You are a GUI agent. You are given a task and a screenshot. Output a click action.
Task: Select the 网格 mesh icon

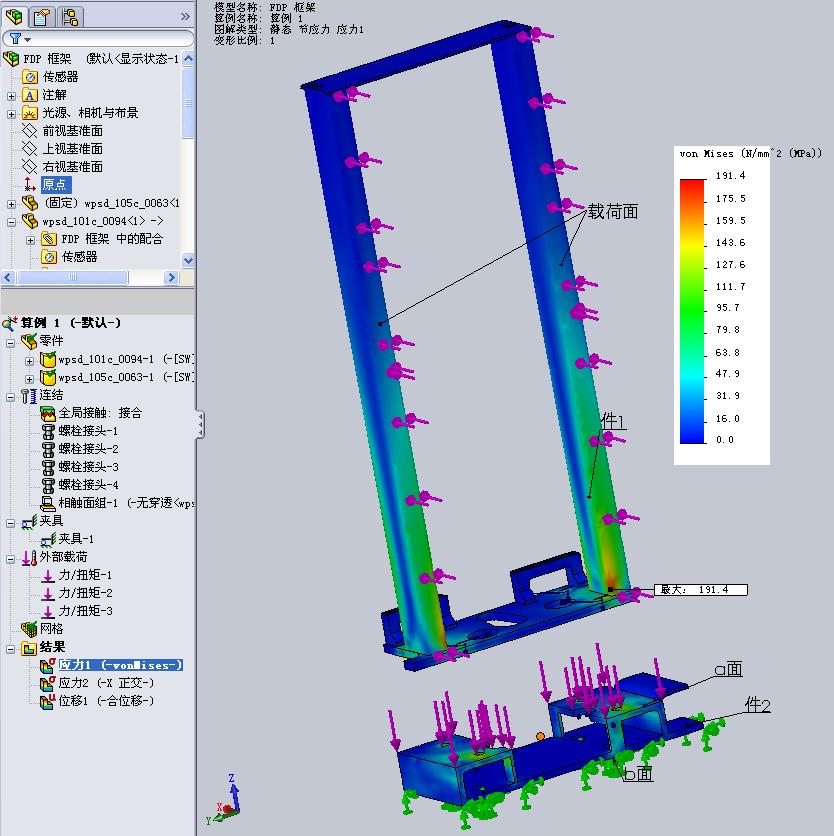coord(29,629)
